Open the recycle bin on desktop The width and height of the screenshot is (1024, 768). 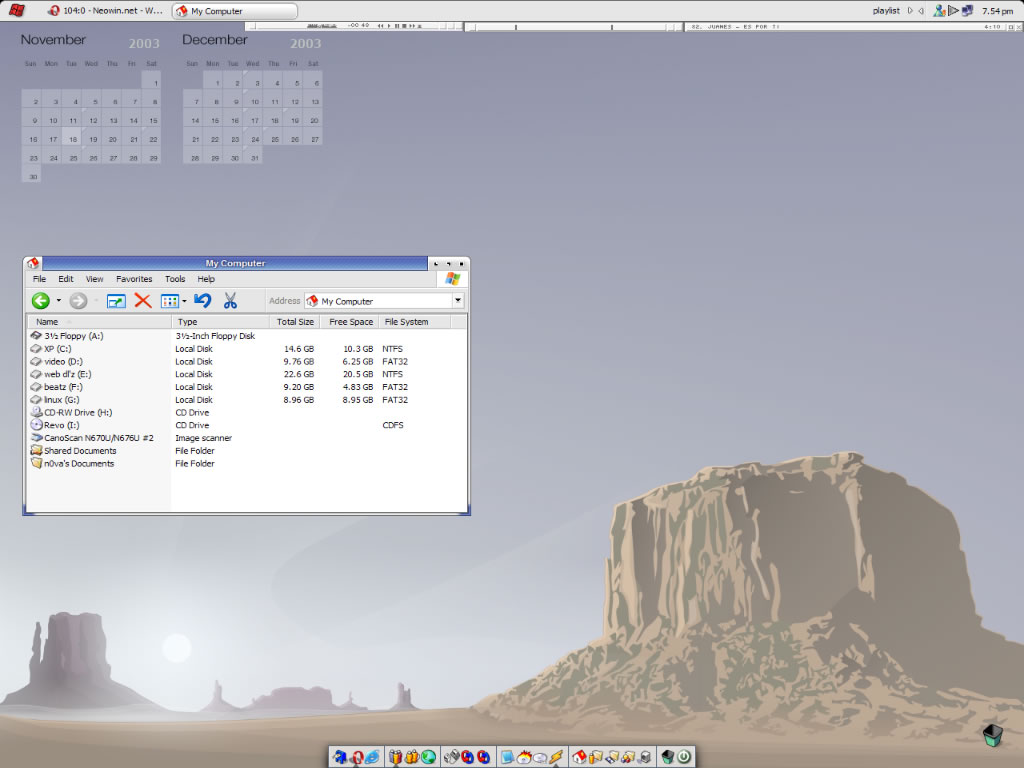(x=991, y=736)
